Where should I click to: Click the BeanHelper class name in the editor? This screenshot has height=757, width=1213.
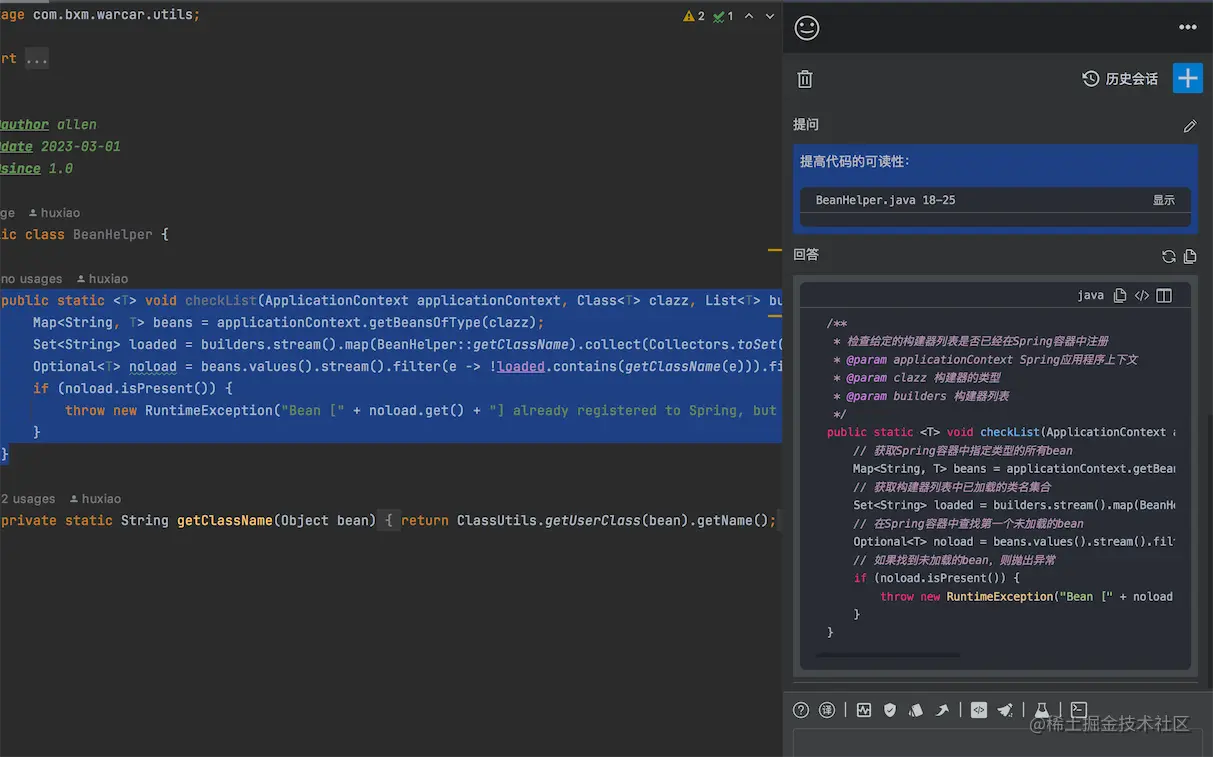click(x=113, y=235)
